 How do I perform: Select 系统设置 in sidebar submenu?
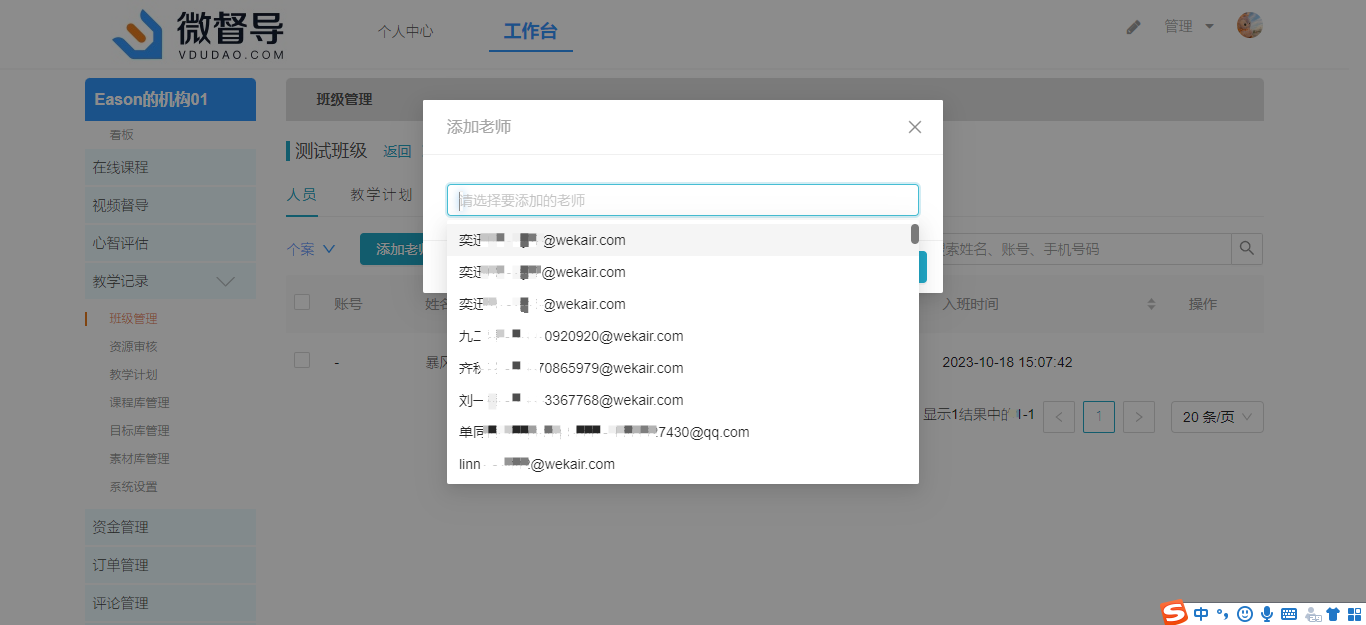click(x=133, y=487)
